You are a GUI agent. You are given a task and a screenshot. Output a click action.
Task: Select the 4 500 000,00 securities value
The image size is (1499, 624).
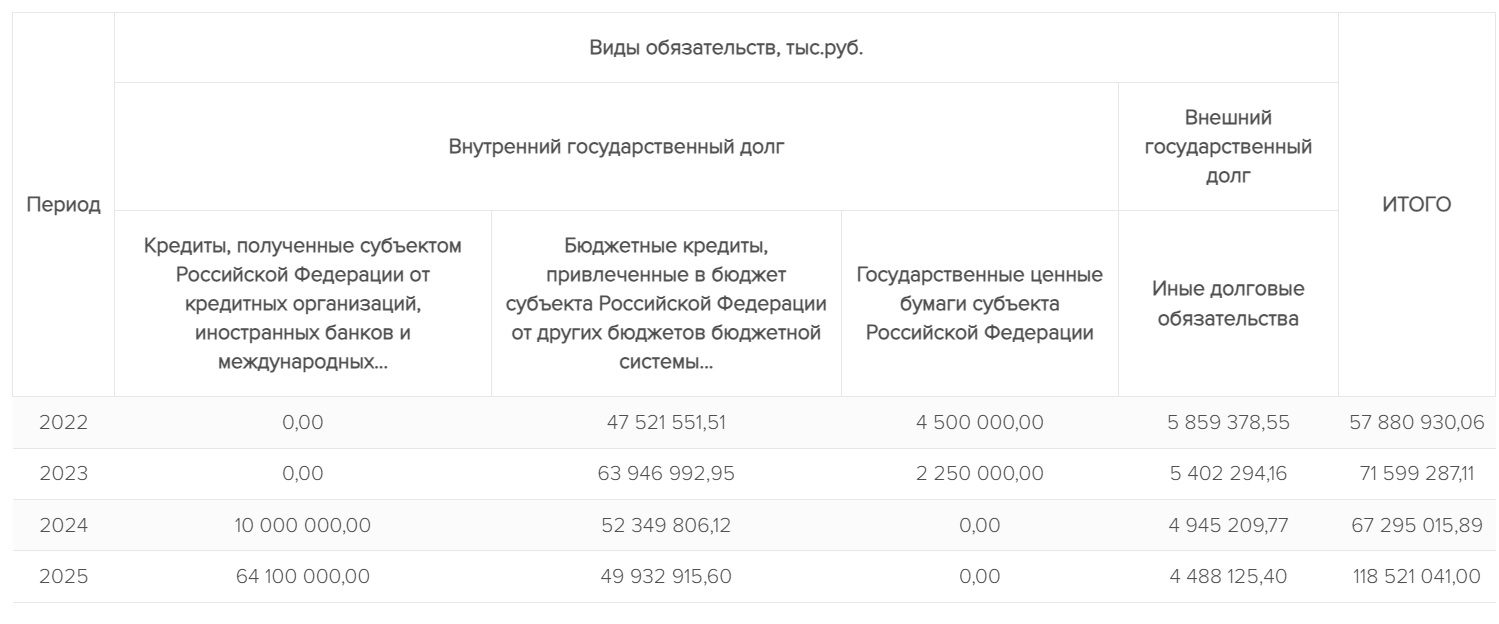pyautogui.click(x=979, y=423)
